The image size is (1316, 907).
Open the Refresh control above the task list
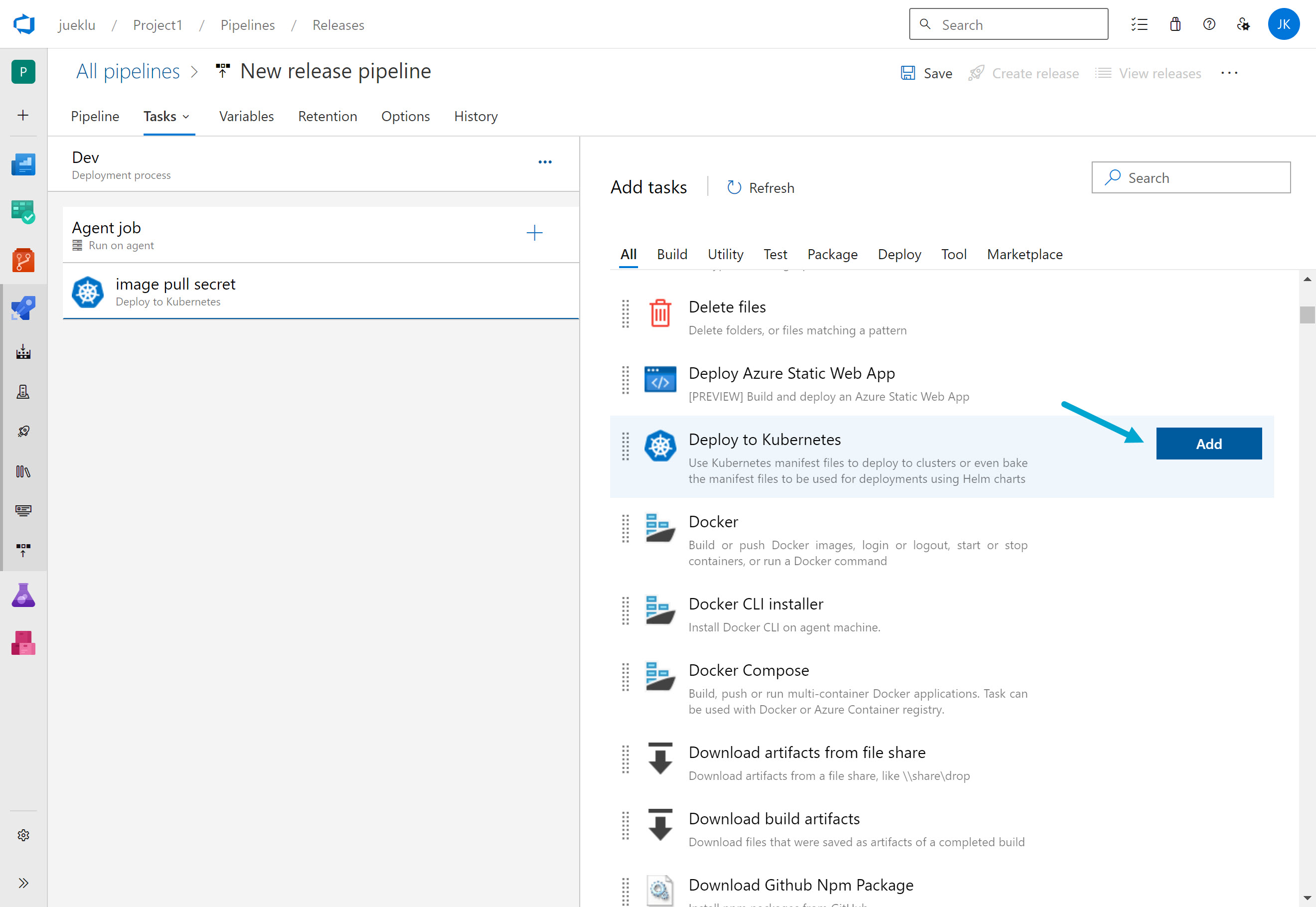pyautogui.click(x=760, y=187)
